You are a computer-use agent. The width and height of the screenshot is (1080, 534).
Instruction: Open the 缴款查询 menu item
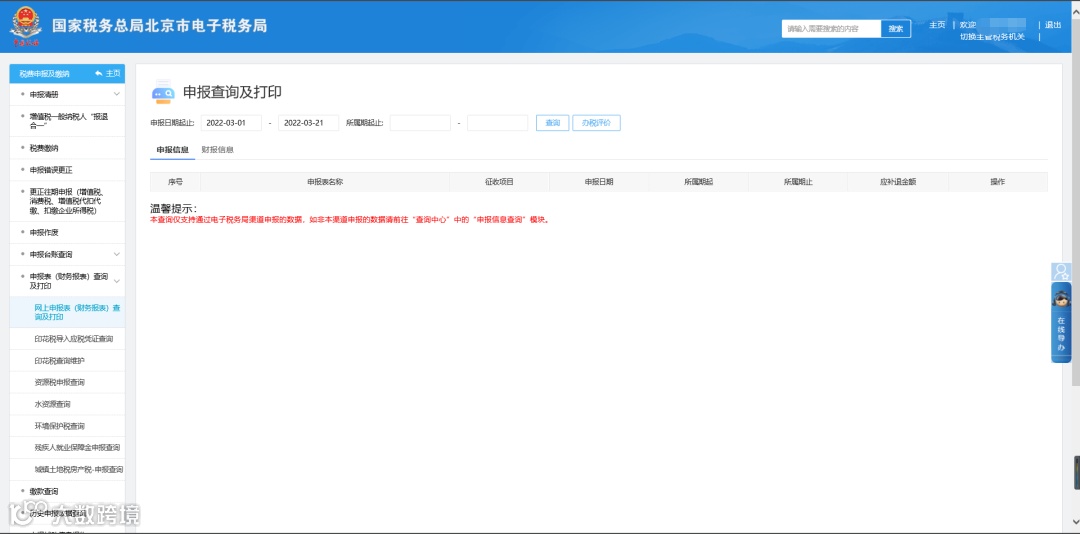68,492
